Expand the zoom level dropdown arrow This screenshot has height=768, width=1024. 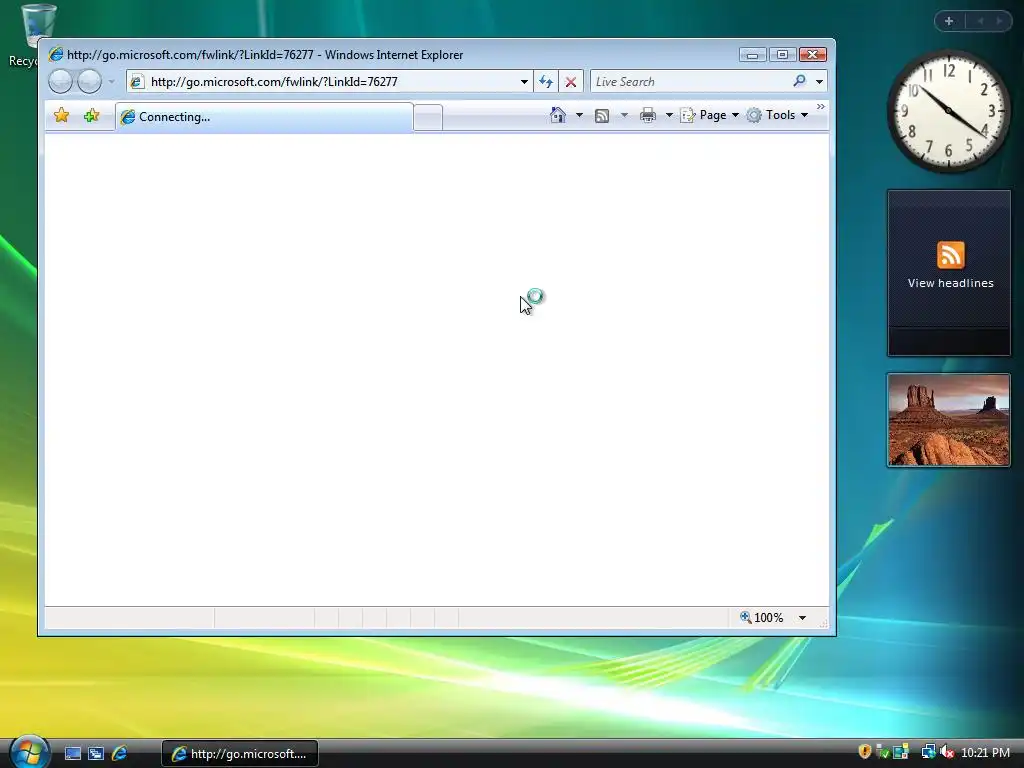point(803,618)
